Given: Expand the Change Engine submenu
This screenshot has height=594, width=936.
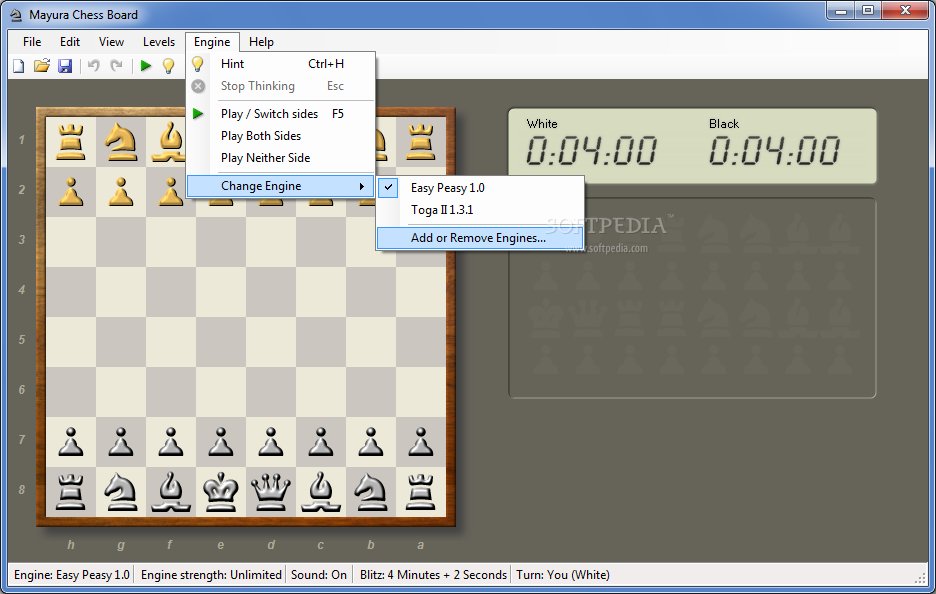Looking at the screenshot, I should tap(280, 186).
